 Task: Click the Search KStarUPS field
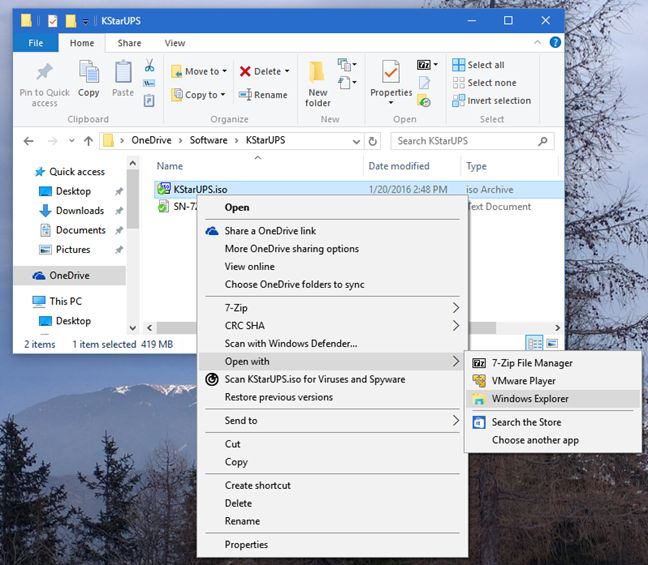point(472,141)
